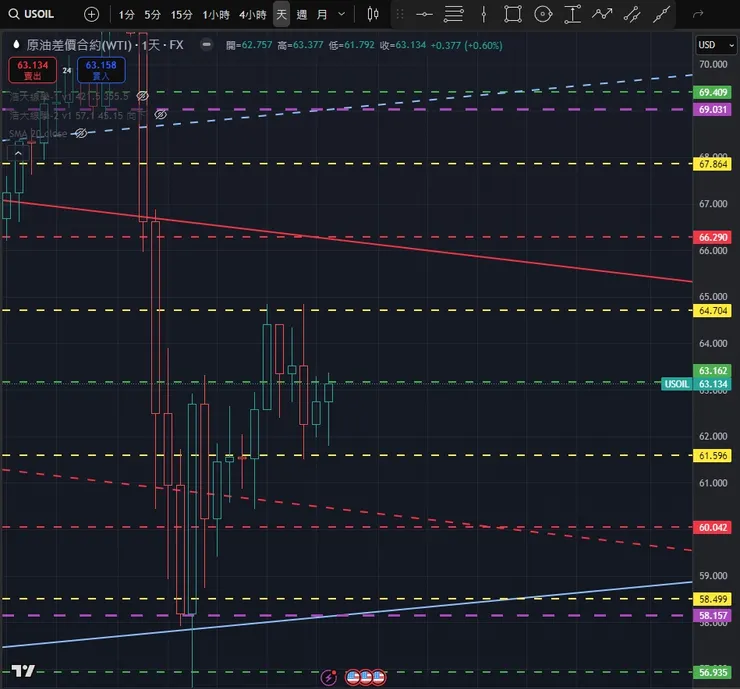Click the 69.409 green price label
Viewport: 740px width, 689px height.
tap(712, 92)
